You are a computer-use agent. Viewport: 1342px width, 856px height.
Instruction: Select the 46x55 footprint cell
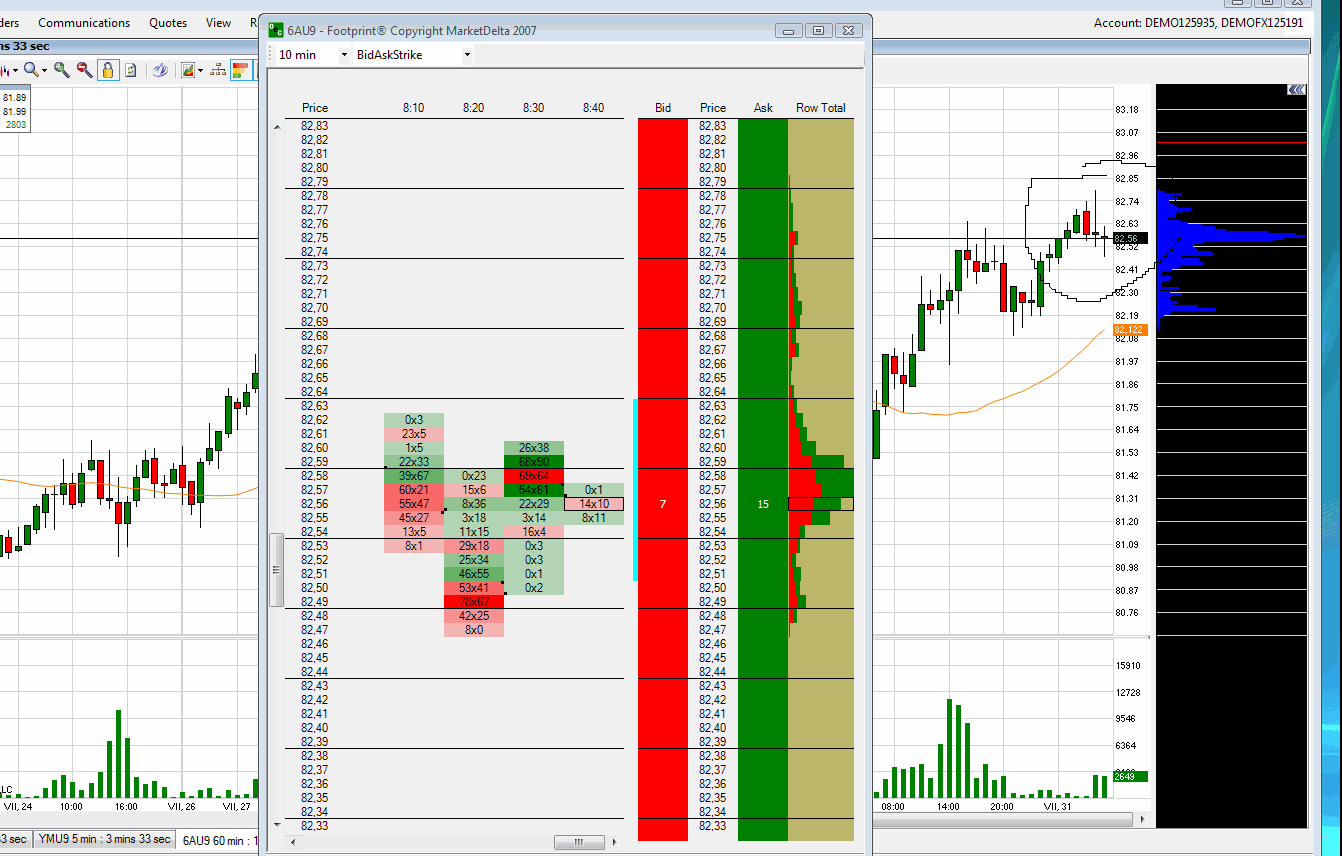tap(473, 574)
